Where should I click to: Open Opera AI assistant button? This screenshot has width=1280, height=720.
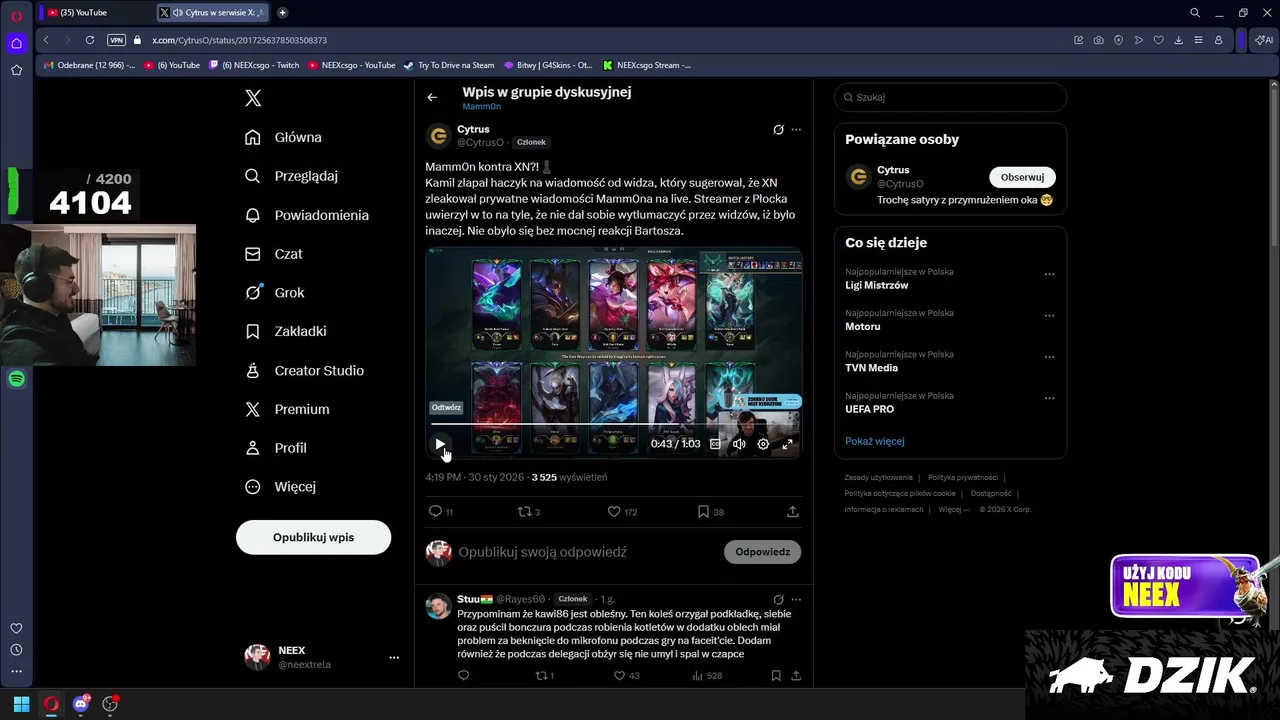(1263, 40)
